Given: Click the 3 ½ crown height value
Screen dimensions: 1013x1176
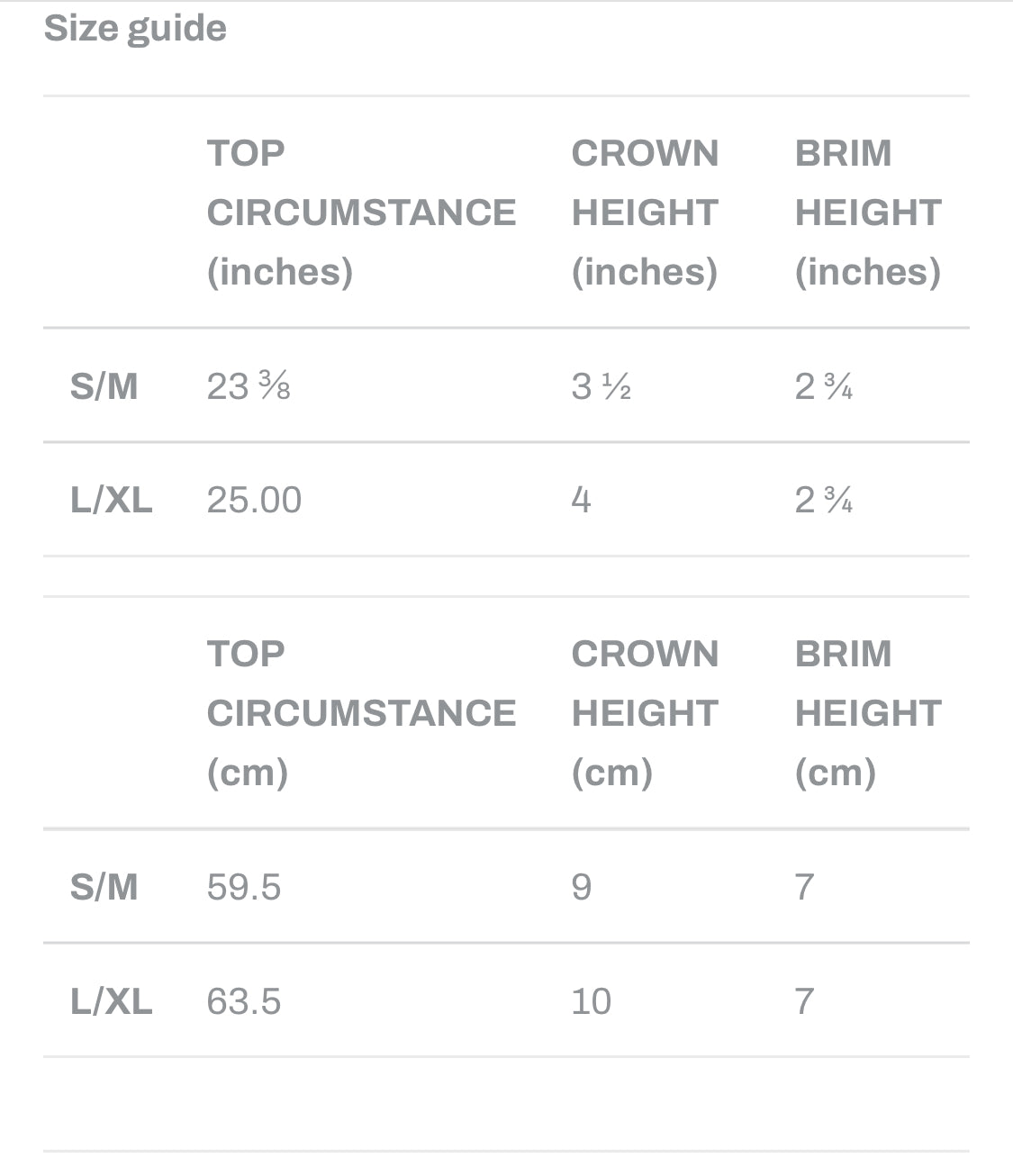Looking at the screenshot, I should (601, 386).
